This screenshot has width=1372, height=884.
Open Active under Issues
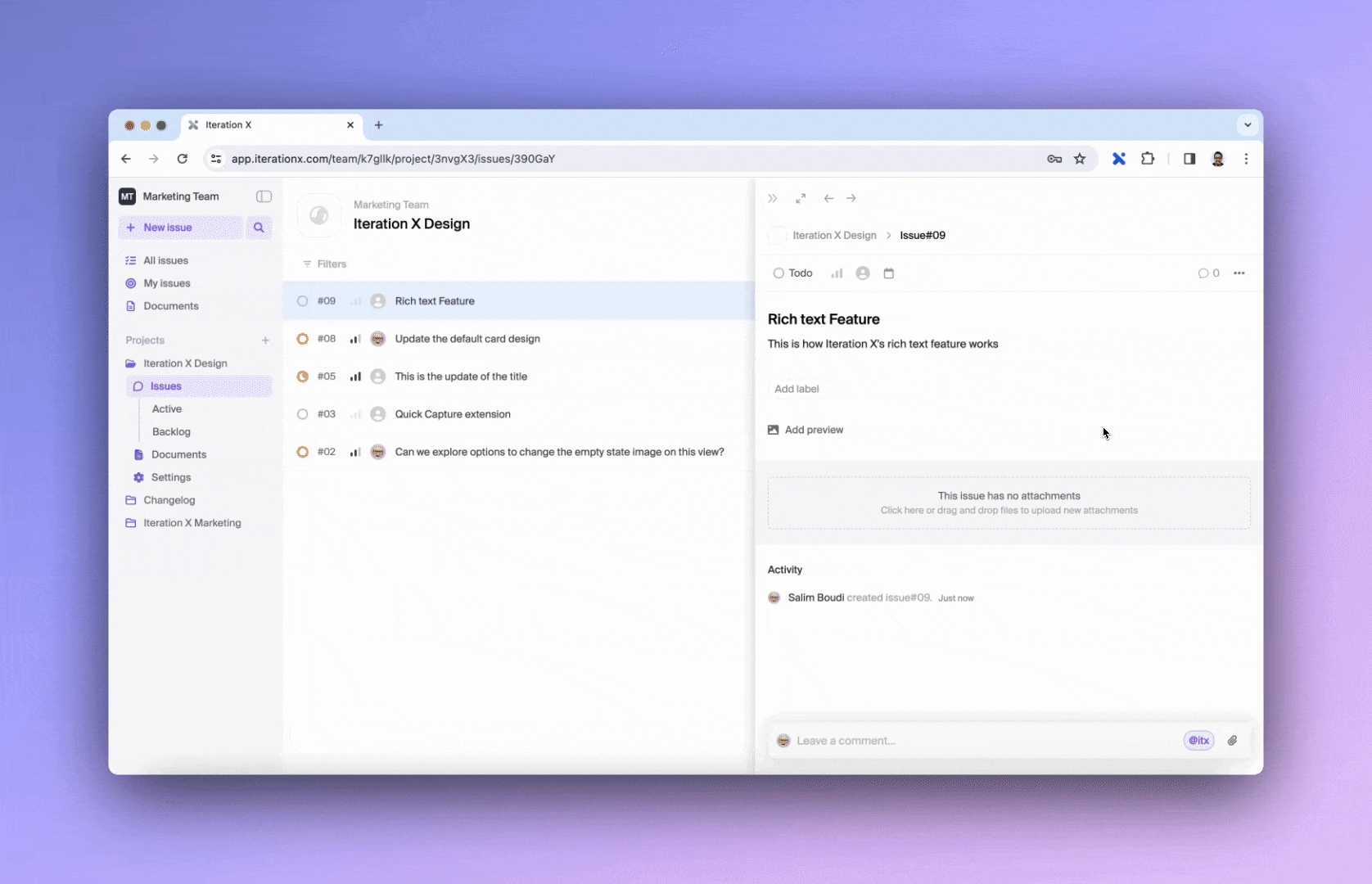pos(167,409)
